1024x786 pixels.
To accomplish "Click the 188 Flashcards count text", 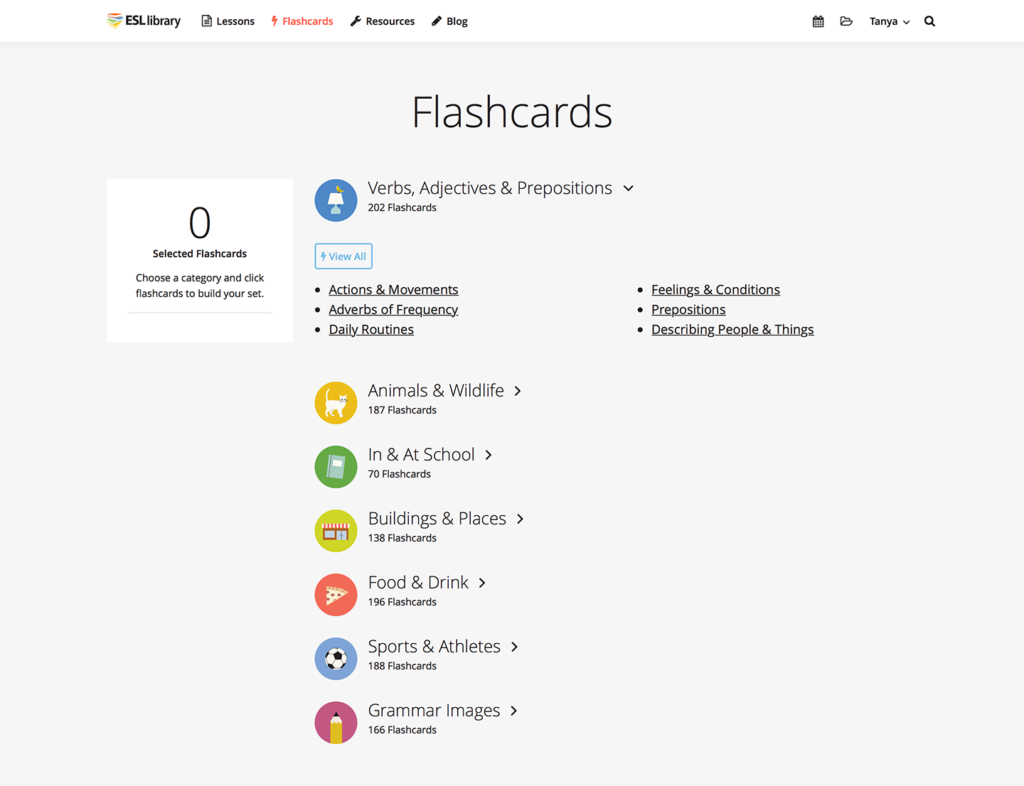I will 402,666.
